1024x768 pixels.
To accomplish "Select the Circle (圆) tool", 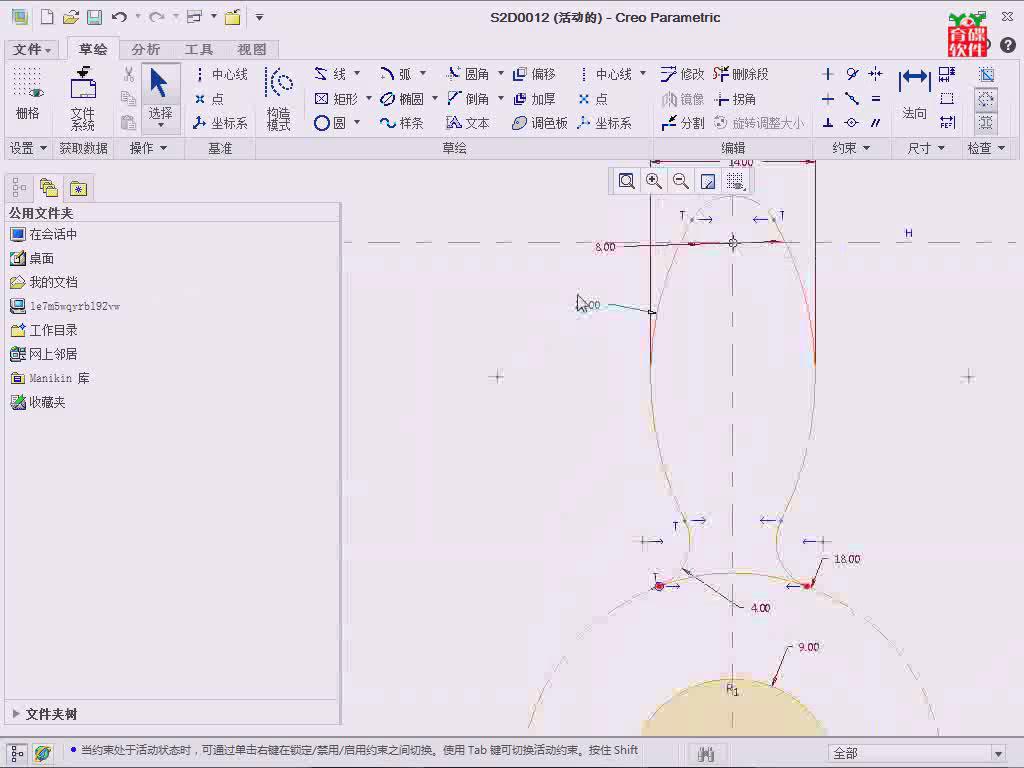I will coord(330,123).
